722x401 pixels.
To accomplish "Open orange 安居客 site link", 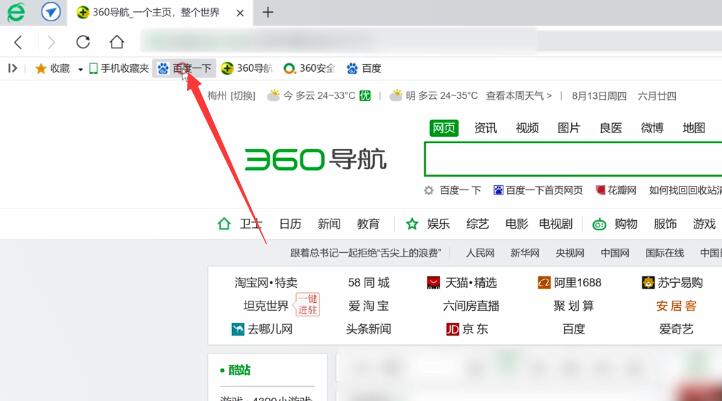I will coord(676,306).
